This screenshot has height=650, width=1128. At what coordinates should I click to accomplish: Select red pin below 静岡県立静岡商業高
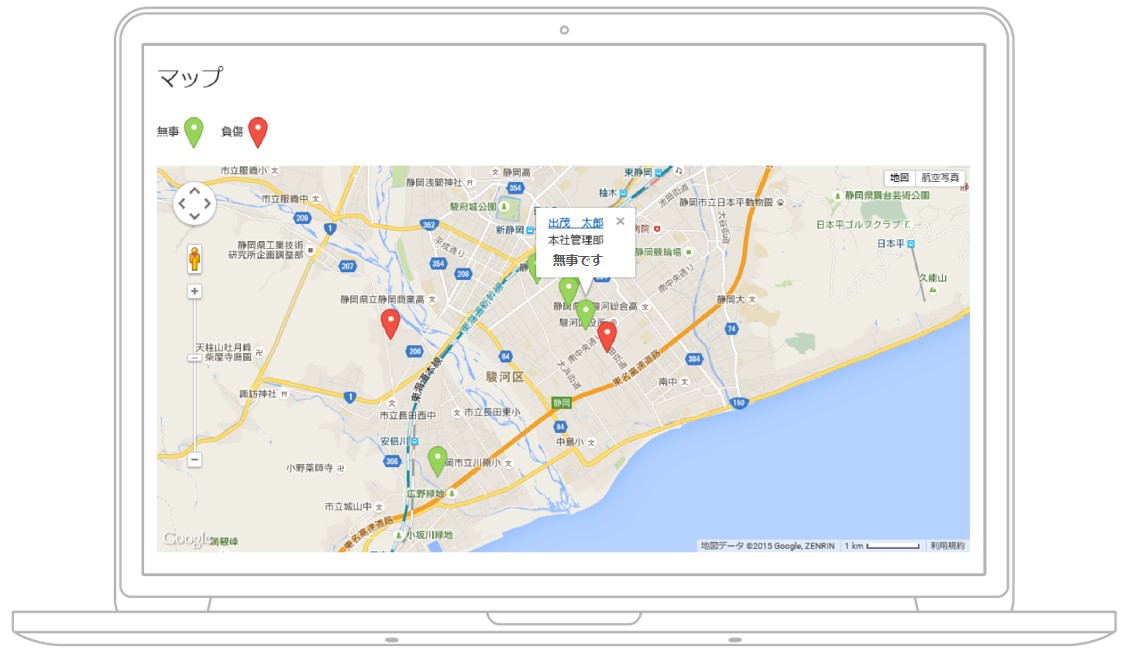click(390, 324)
